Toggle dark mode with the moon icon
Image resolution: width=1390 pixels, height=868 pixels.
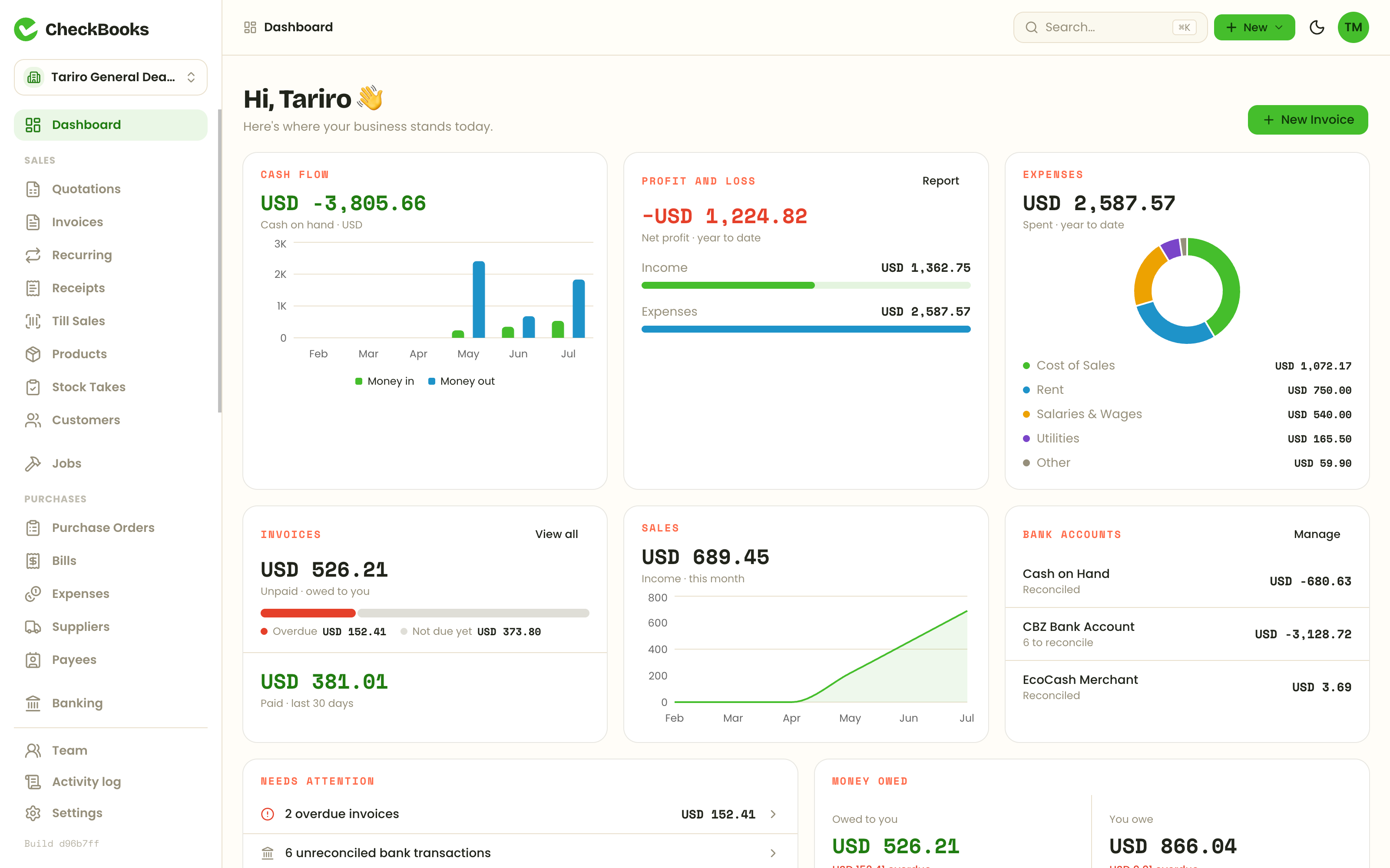coord(1317,27)
